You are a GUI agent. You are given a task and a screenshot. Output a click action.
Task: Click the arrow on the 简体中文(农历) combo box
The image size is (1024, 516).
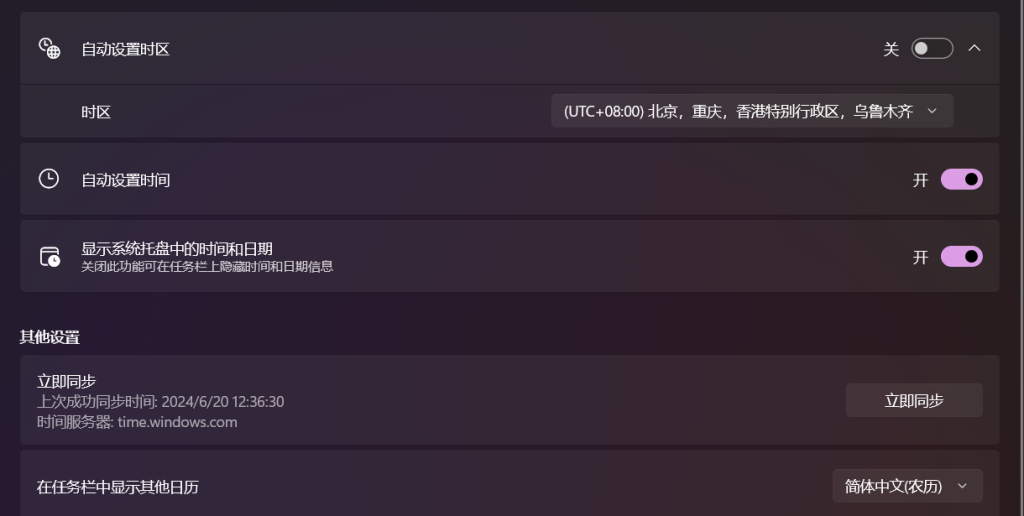tap(962, 486)
